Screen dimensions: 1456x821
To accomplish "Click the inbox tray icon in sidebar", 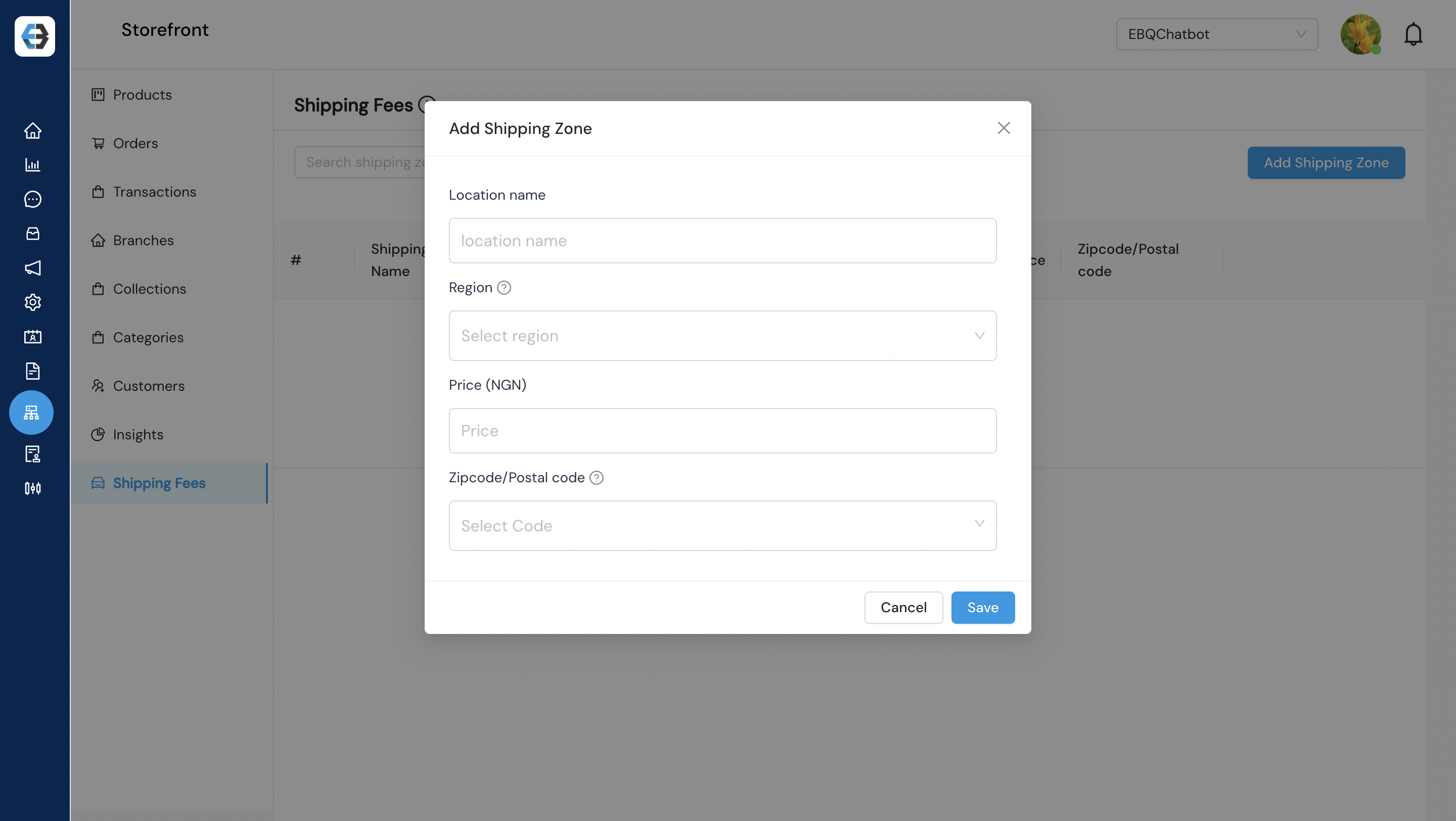I will point(33,234).
